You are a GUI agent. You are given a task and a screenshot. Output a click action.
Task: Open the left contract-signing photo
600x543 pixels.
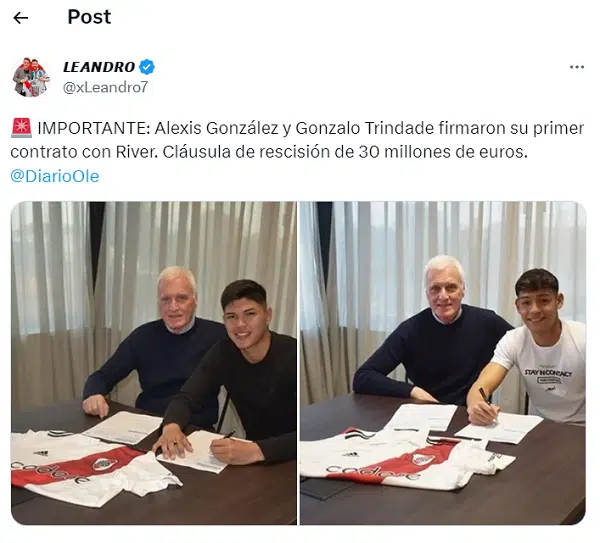tap(153, 363)
